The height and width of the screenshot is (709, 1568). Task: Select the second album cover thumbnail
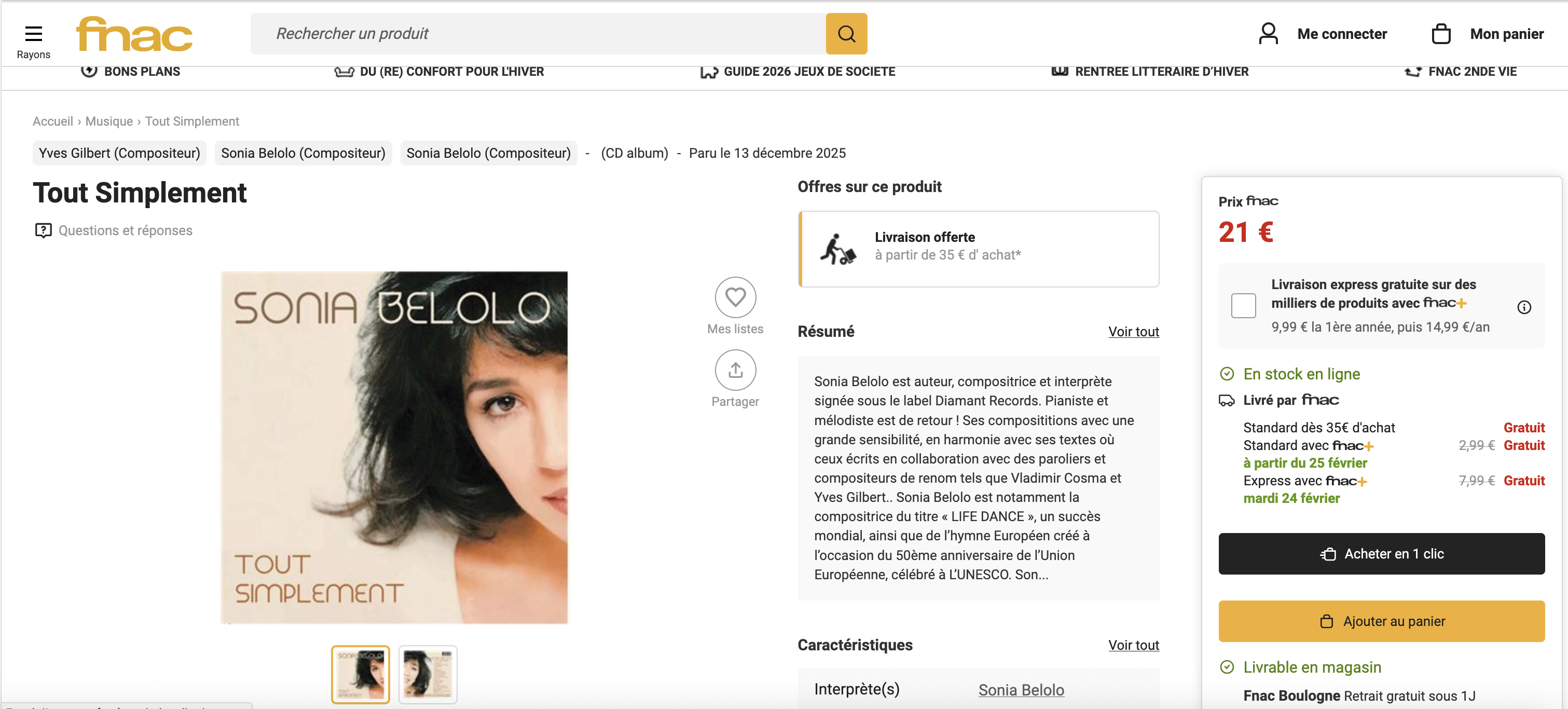pyautogui.click(x=428, y=674)
